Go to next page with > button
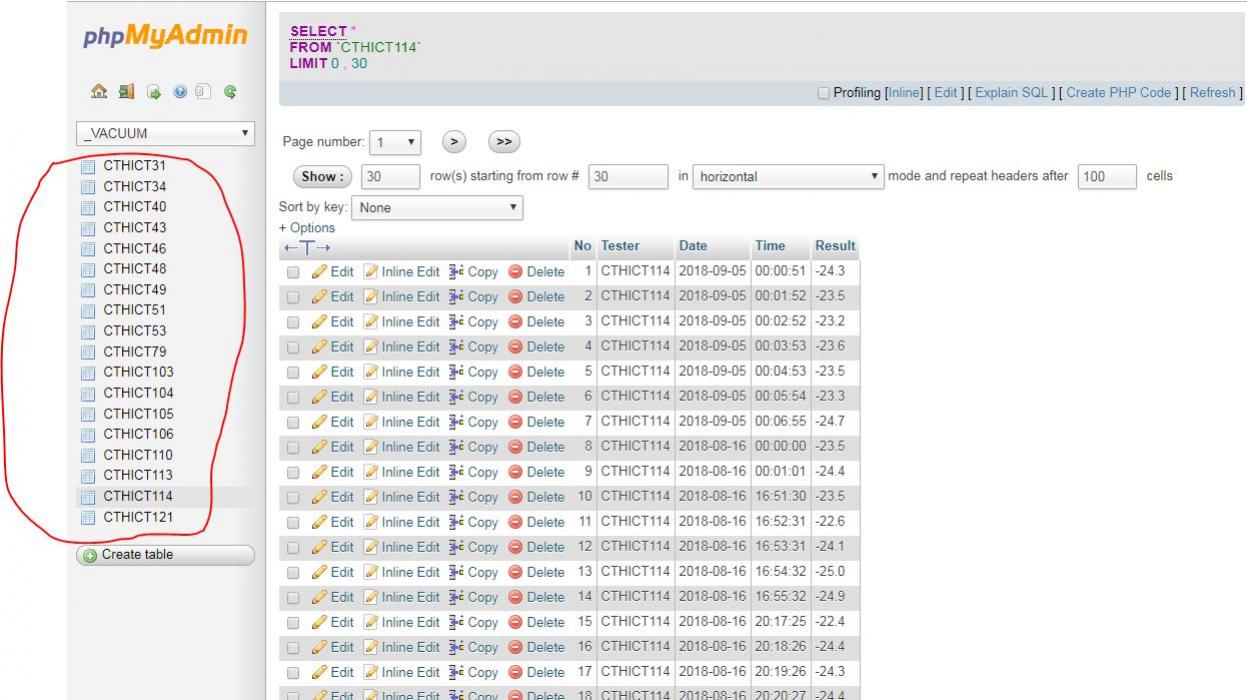The width and height of the screenshot is (1247, 700). pos(454,142)
